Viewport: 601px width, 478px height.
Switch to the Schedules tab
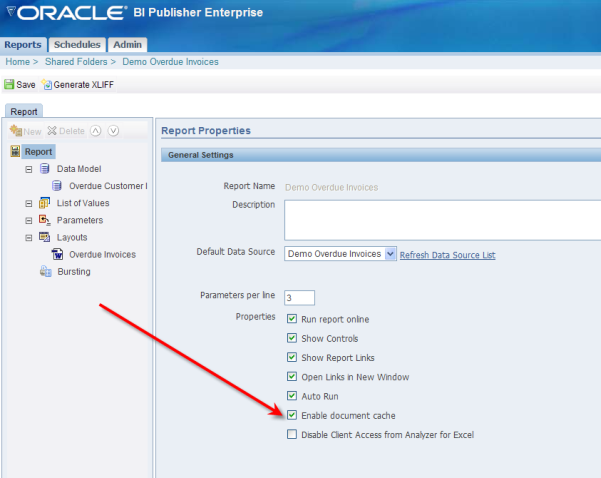pos(77,44)
